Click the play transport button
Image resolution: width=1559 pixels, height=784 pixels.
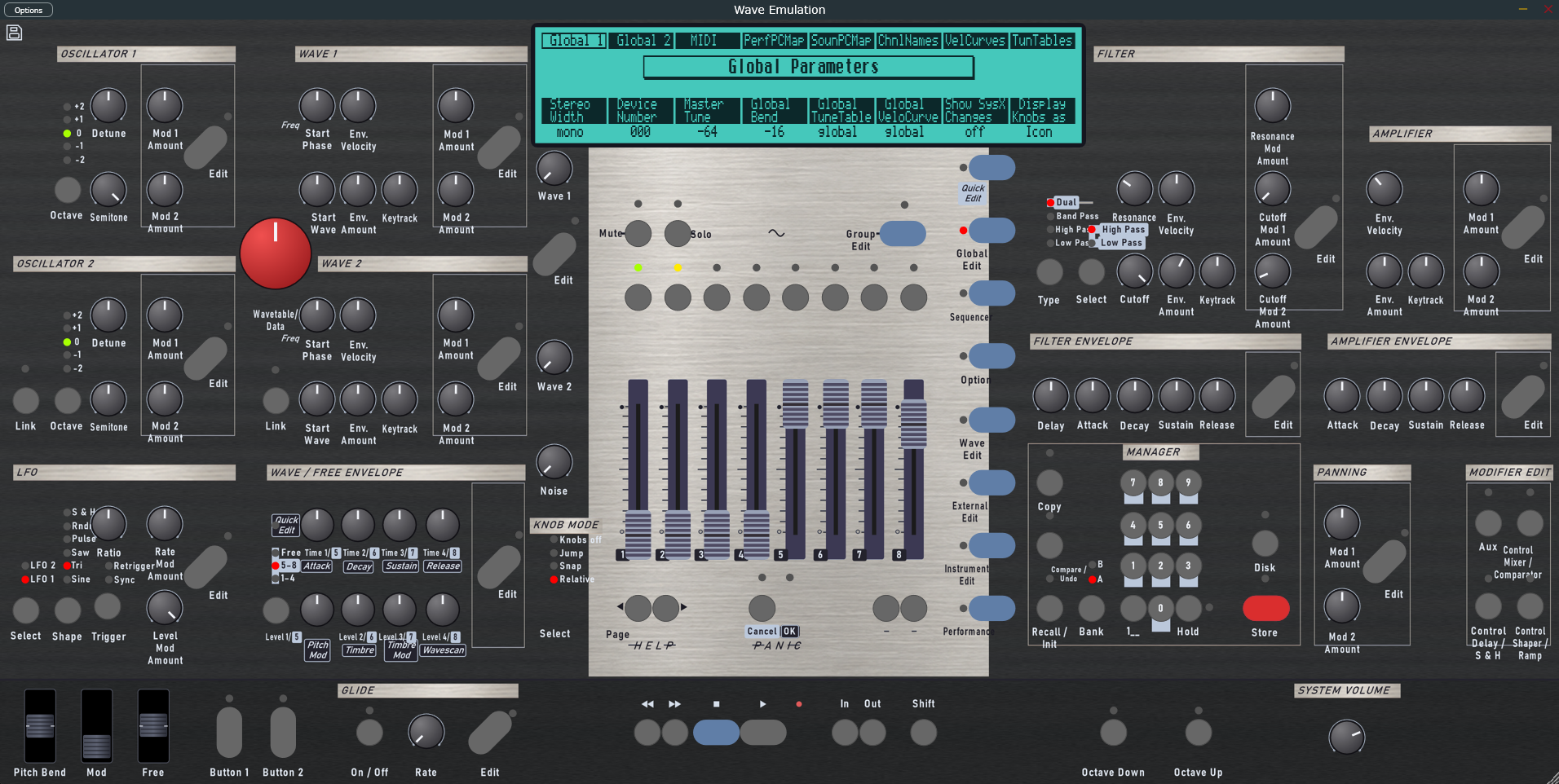pyautogui.click(x=763, y=732)
